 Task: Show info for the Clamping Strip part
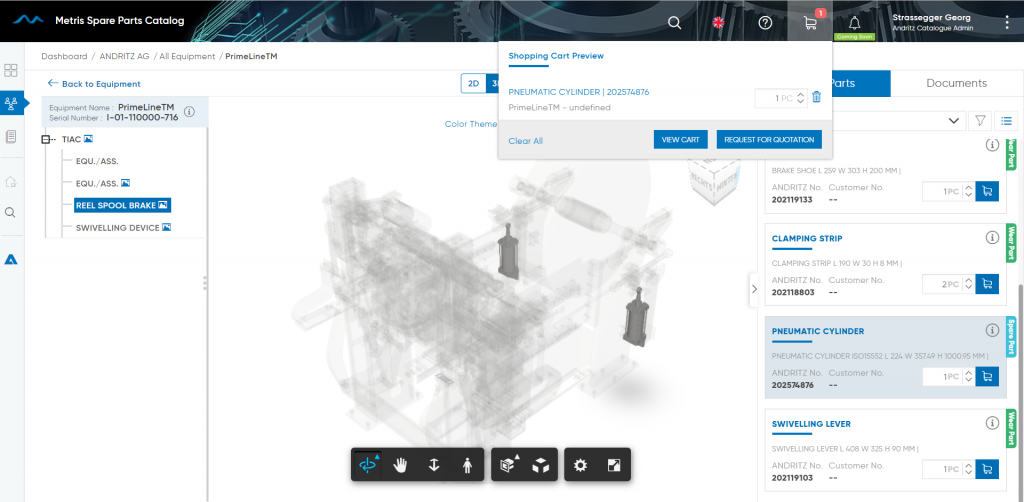coord(992,238)
